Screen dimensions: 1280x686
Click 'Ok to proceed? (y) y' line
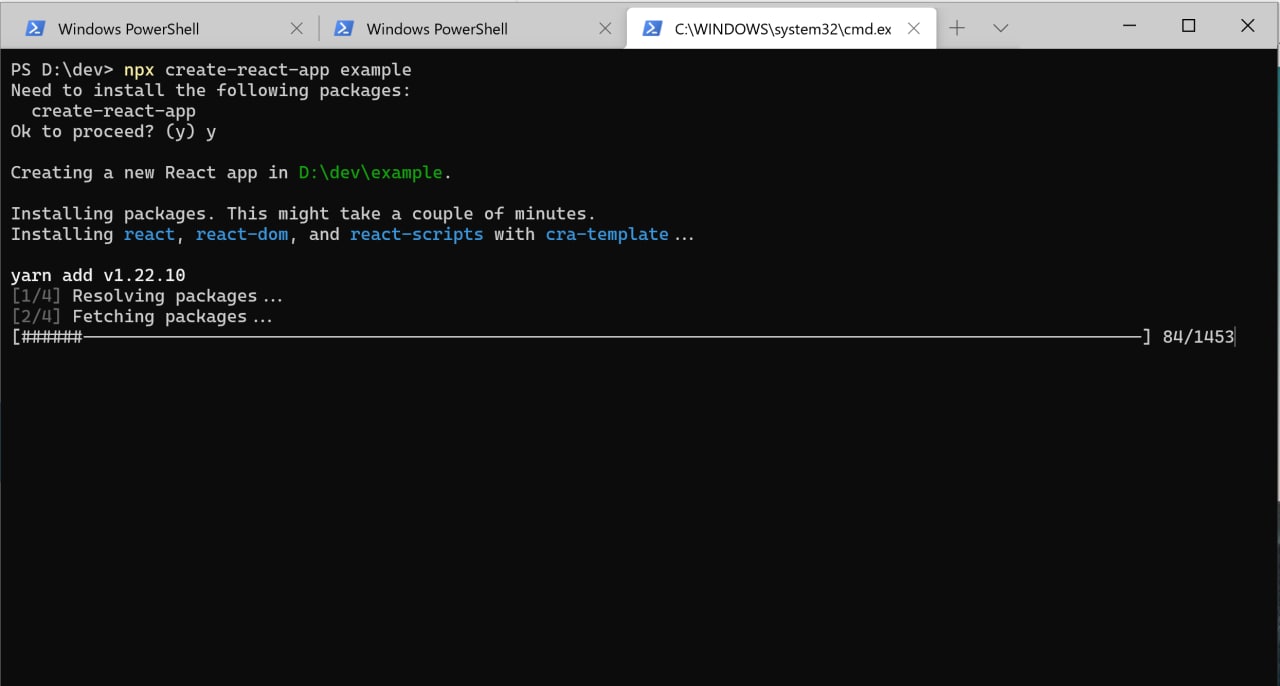click(x=113, y=132)
